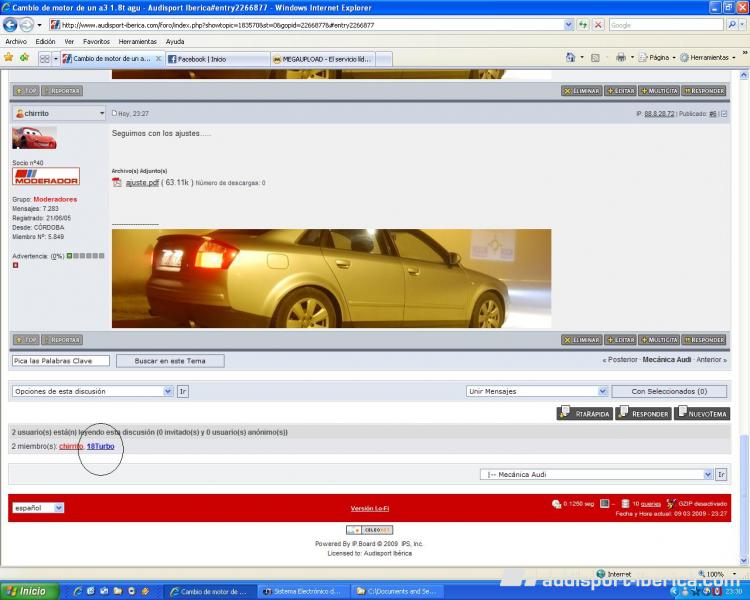Open the Archivo menu
The width and height of the screenshot is (750, 600).
[16, 42]
